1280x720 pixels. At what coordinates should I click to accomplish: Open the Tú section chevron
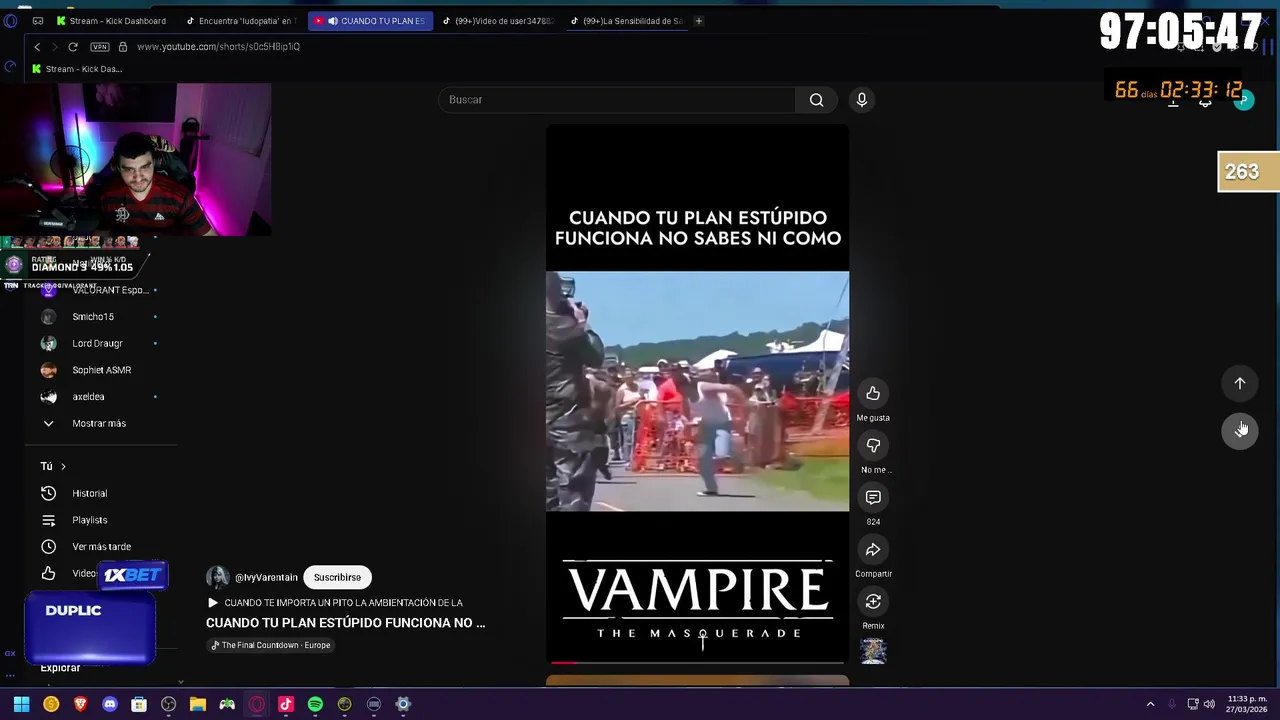tap(63, 466)
